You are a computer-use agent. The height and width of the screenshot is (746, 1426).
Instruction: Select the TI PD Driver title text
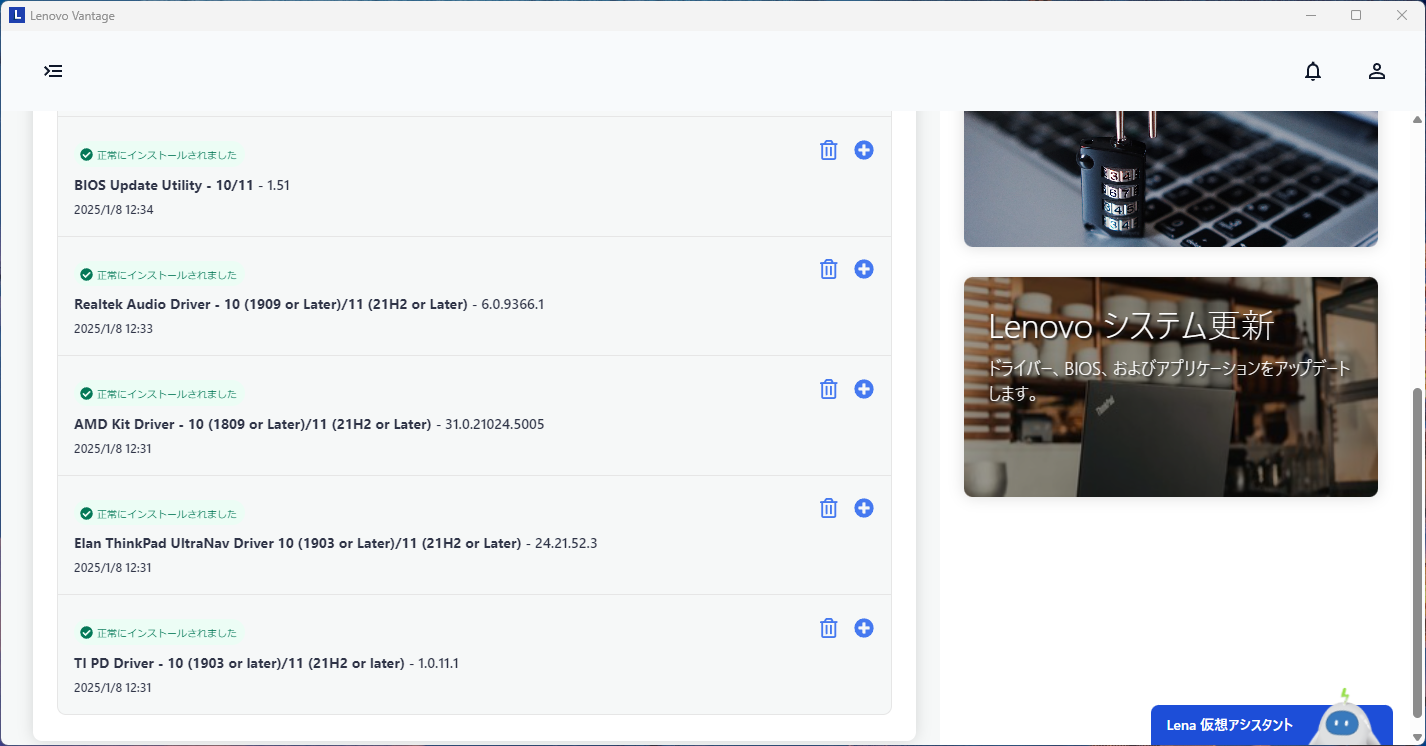tap(239, 663)
